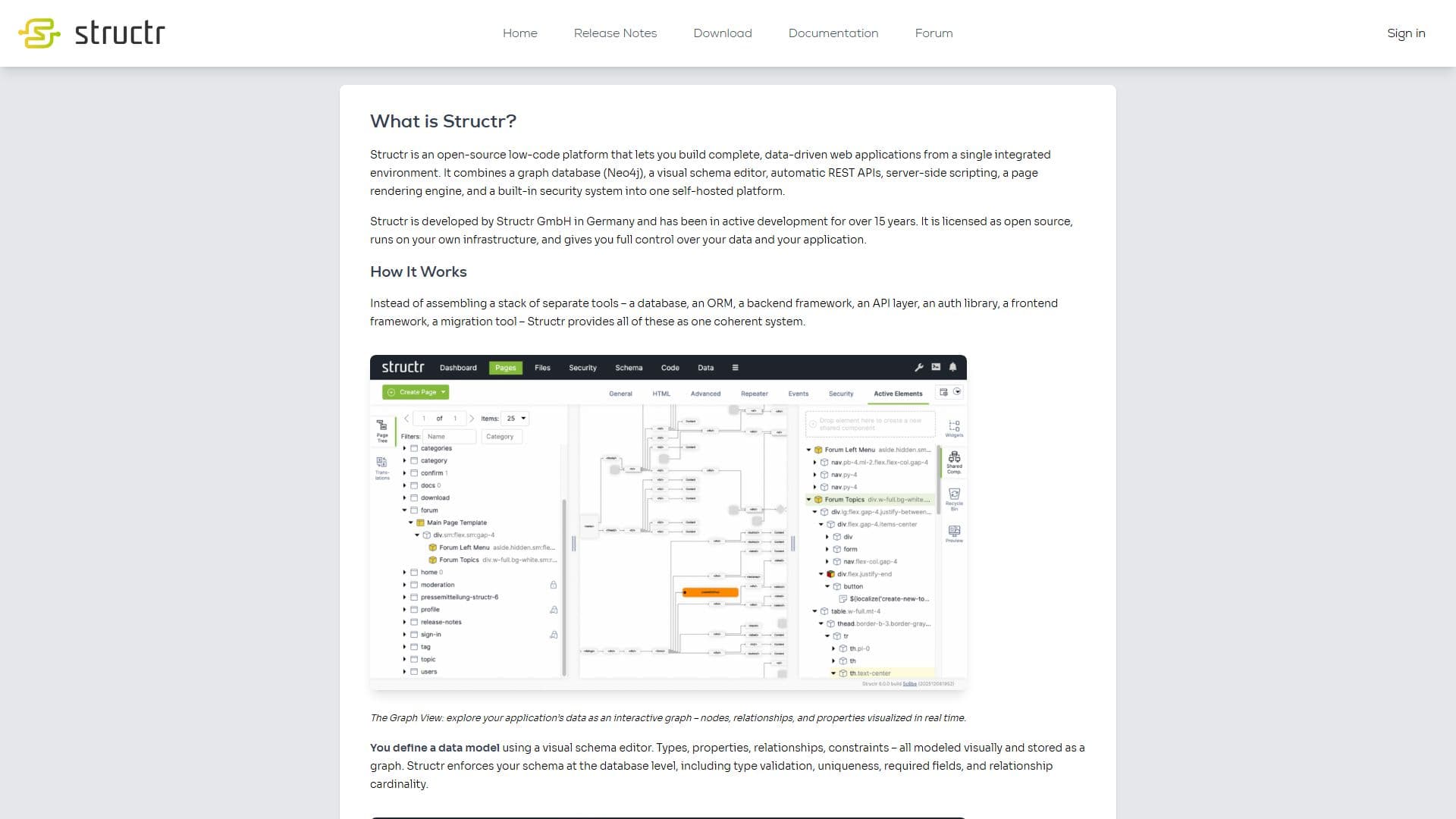Open the Documentation link in the header
1456x819 pixels.
click(833, 33)
